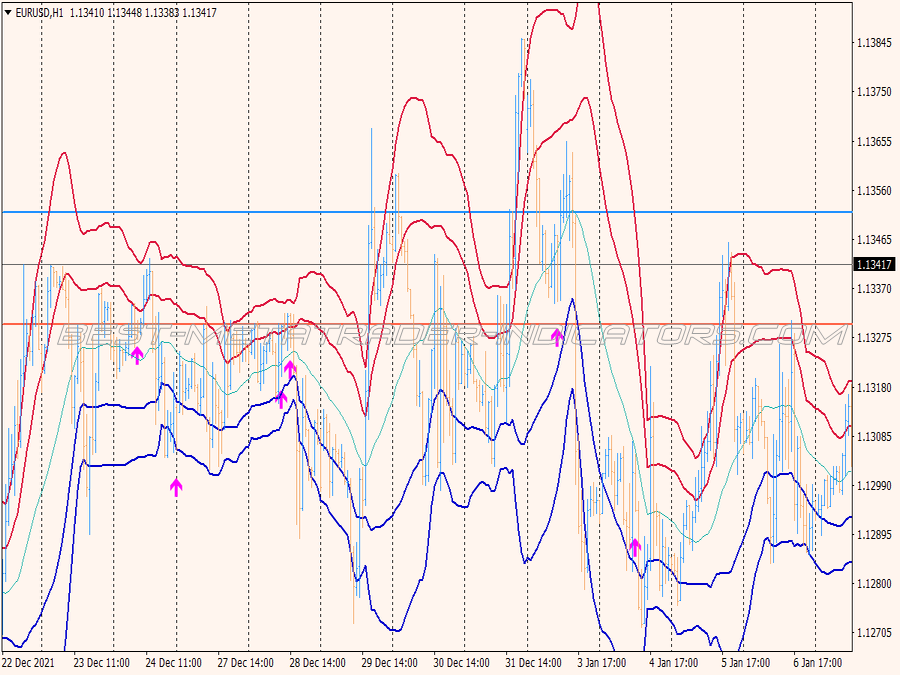900x675 pixels.
Task: Click price label 1.13275
Action: click(874, 338)
